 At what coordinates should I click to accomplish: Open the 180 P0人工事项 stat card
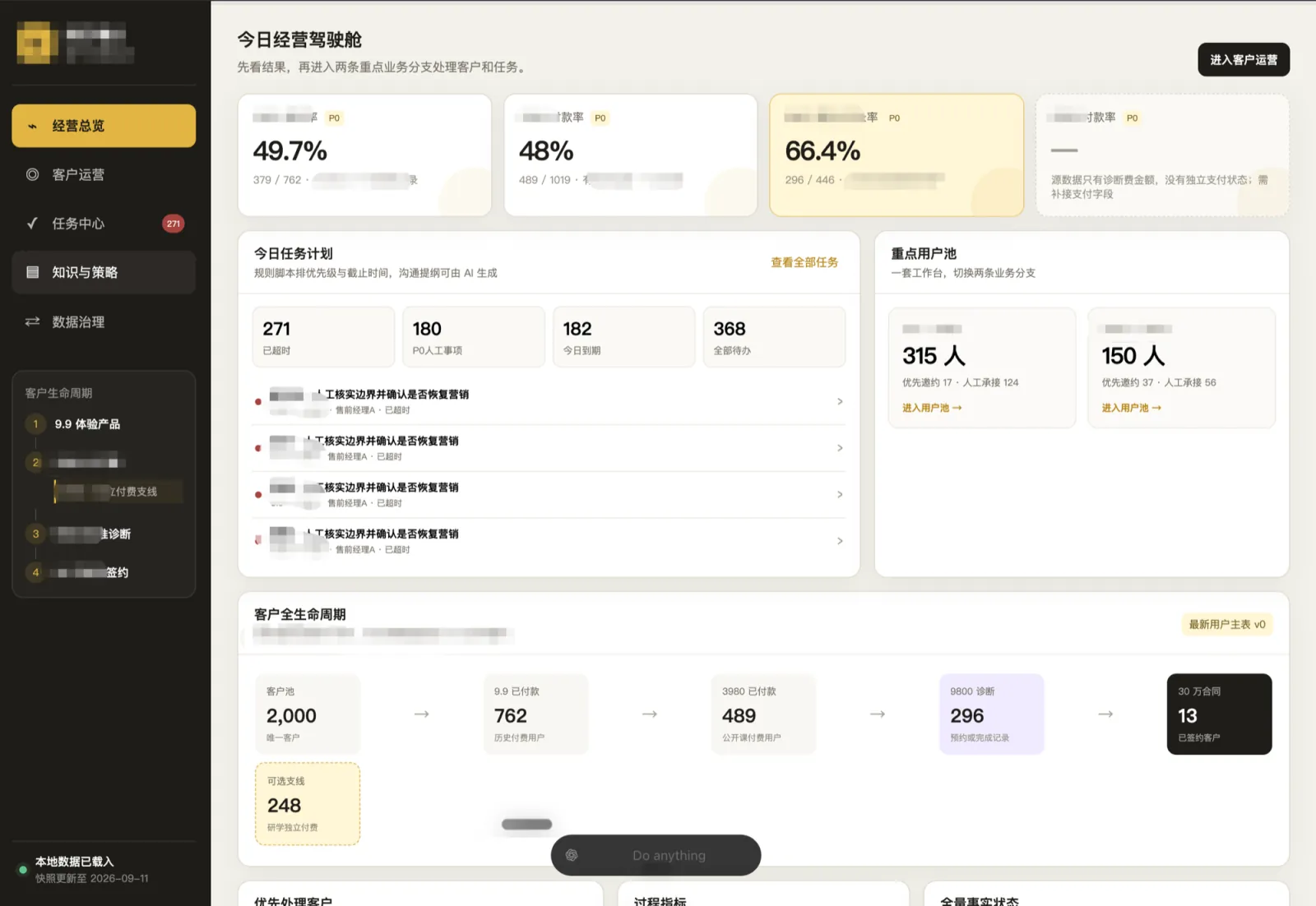[x=474, y=337]
